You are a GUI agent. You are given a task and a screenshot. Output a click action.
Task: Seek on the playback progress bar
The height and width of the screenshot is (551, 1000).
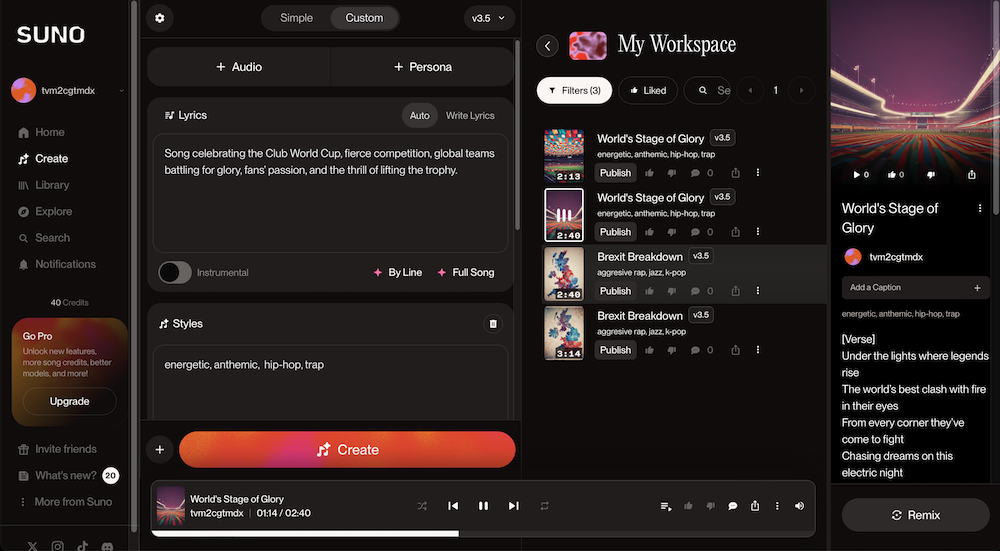coord(483,533)
